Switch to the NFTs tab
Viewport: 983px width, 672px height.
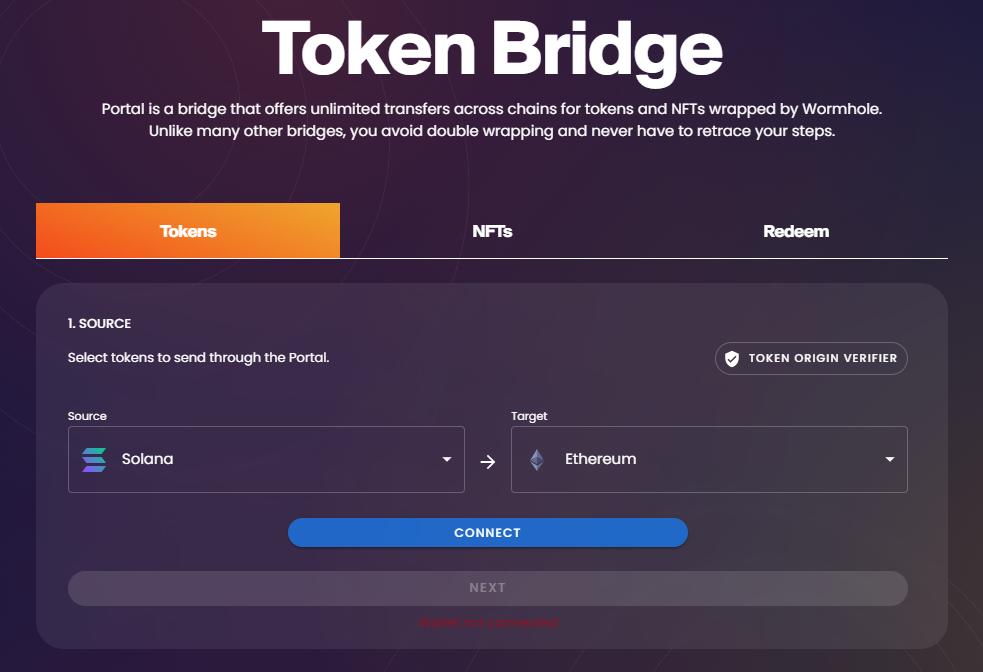pyautogui.click(x=492, y=231)
